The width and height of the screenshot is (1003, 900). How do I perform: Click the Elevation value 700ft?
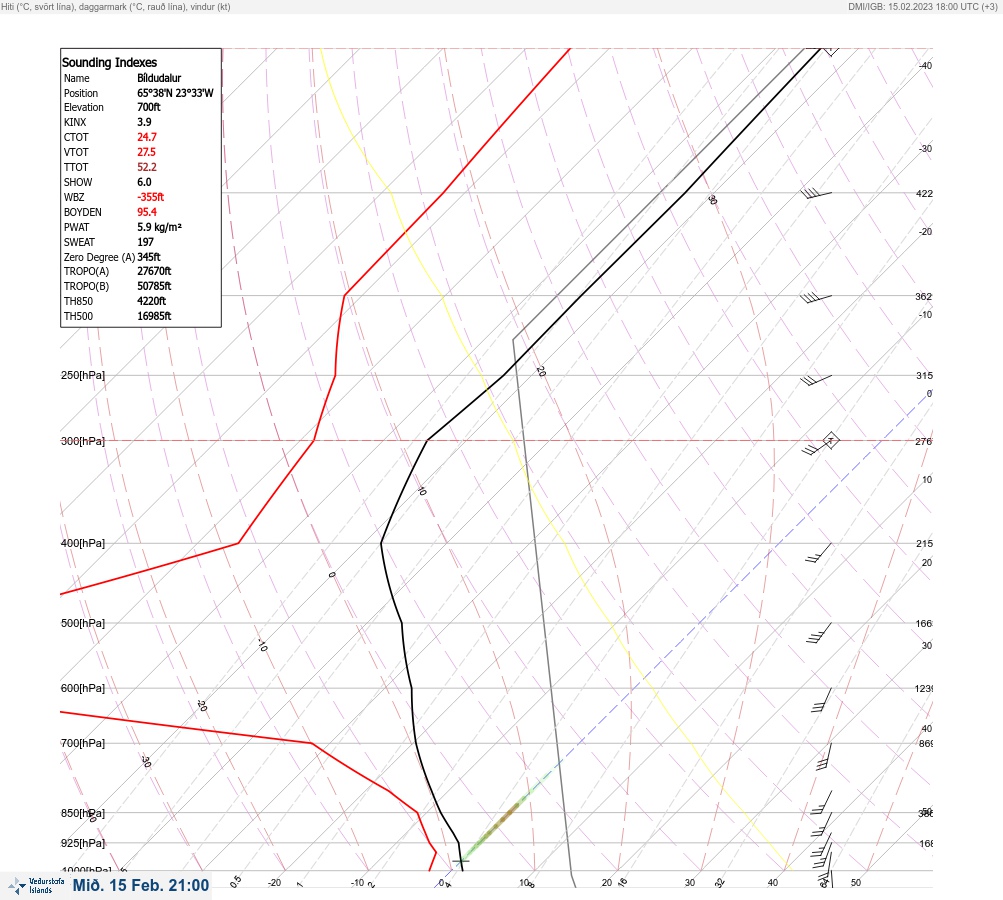point(148,107)
